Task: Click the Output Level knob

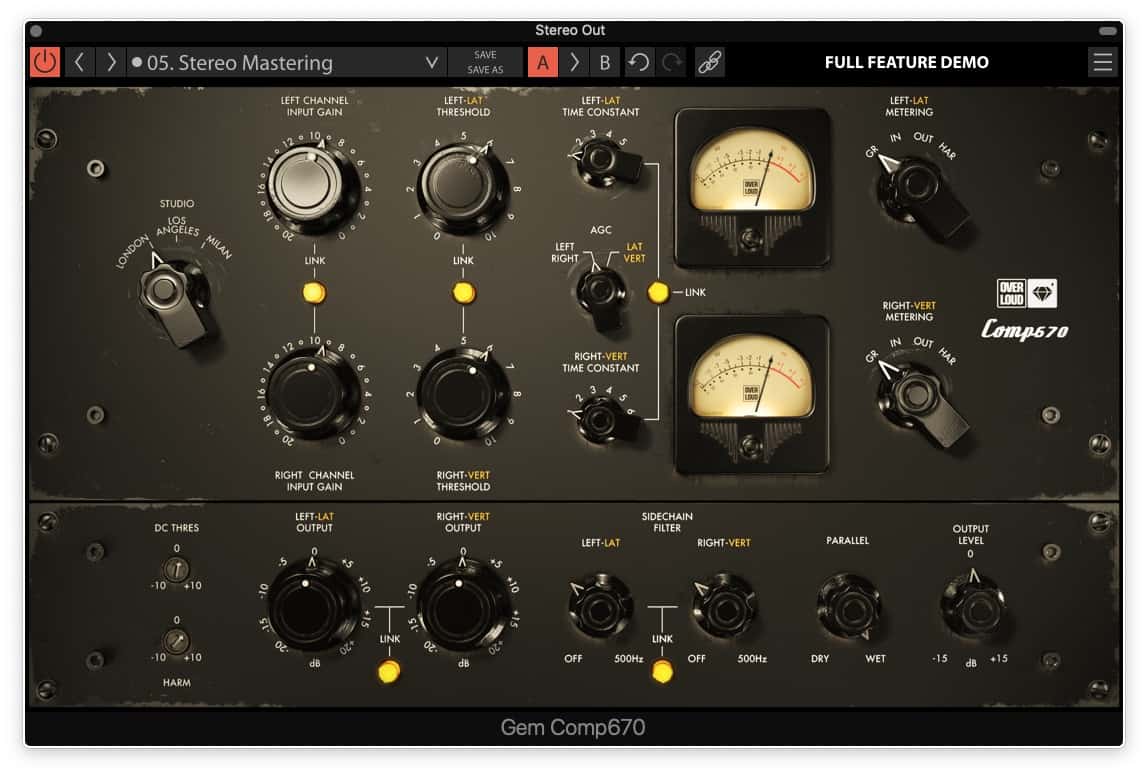Action: pos(974,606)
